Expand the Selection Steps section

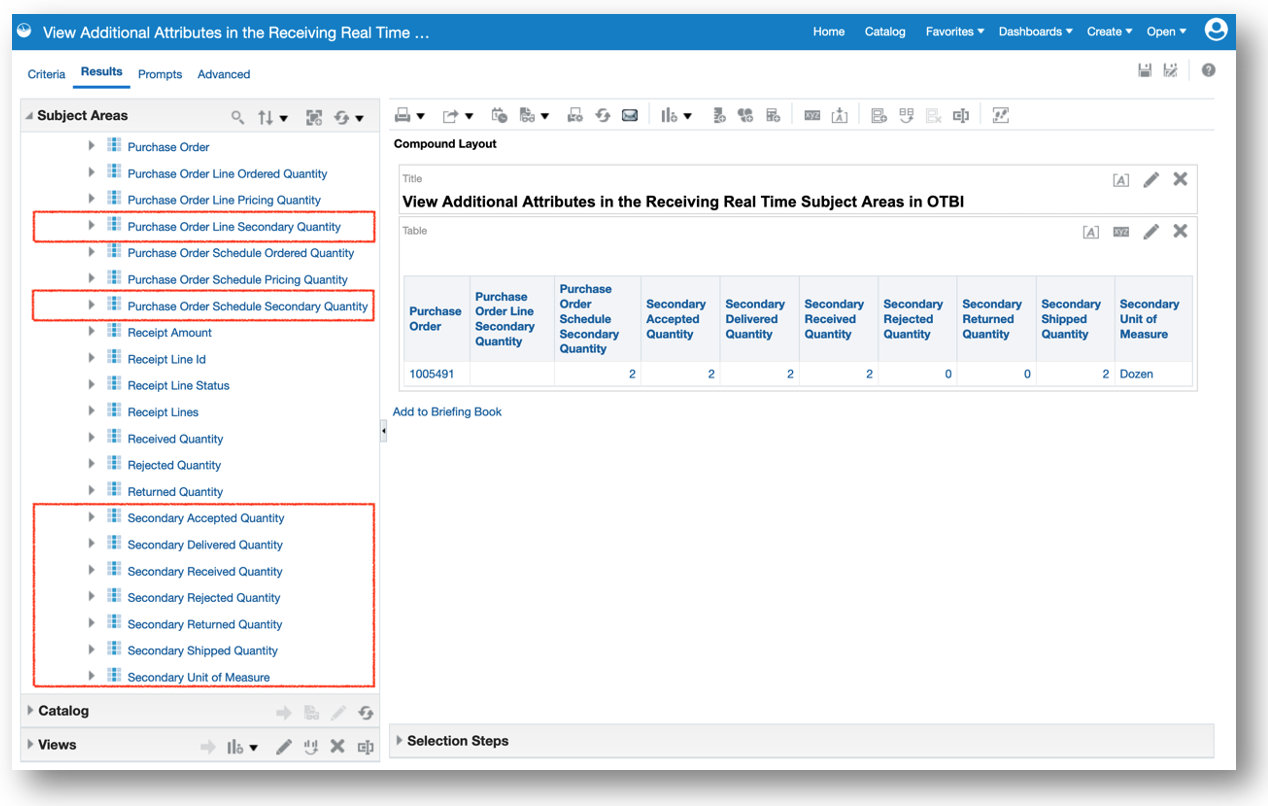tap(400, 741)
